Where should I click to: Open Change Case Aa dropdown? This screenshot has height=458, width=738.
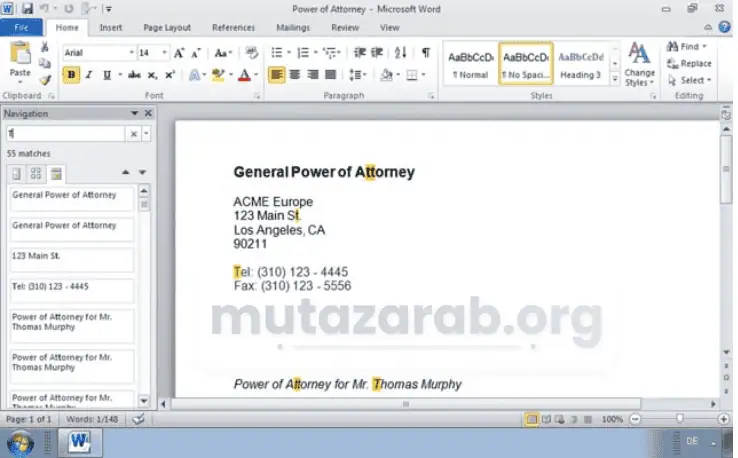(x=223, y=53)
